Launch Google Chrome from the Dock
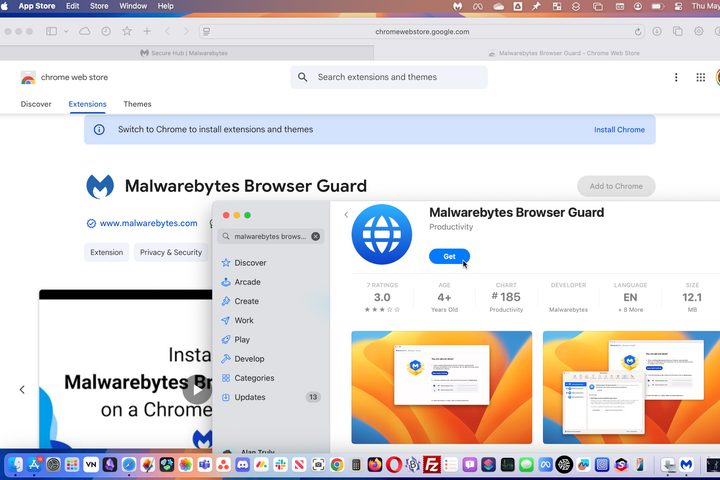Viewport: 720px width, 480px height. point(337,465)
